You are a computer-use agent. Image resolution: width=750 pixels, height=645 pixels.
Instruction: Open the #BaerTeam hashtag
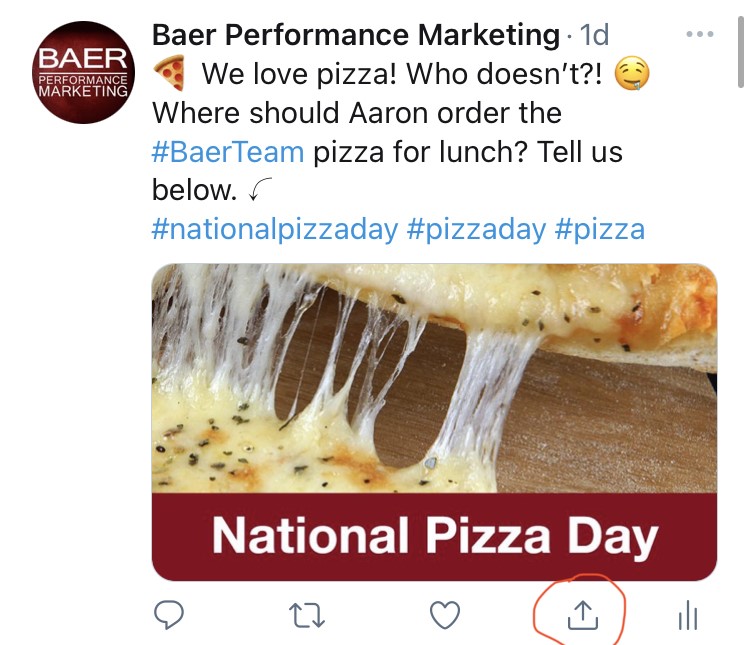(228, 152)
